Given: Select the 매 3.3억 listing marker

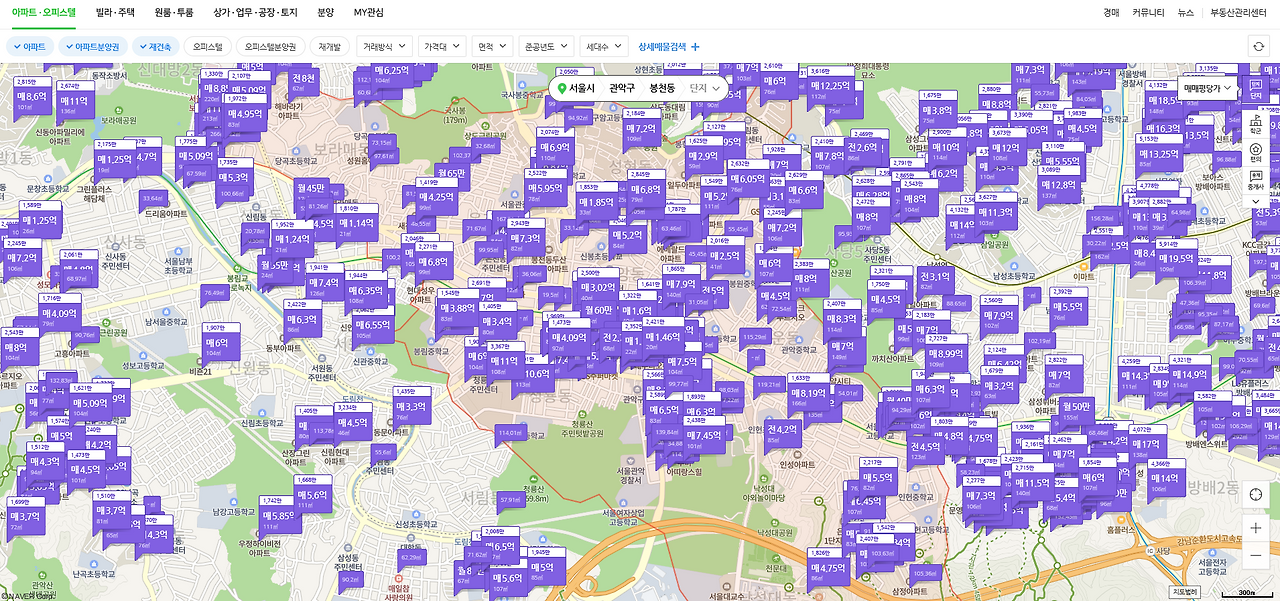Looking at the screenshot, I should coord(410,408).
